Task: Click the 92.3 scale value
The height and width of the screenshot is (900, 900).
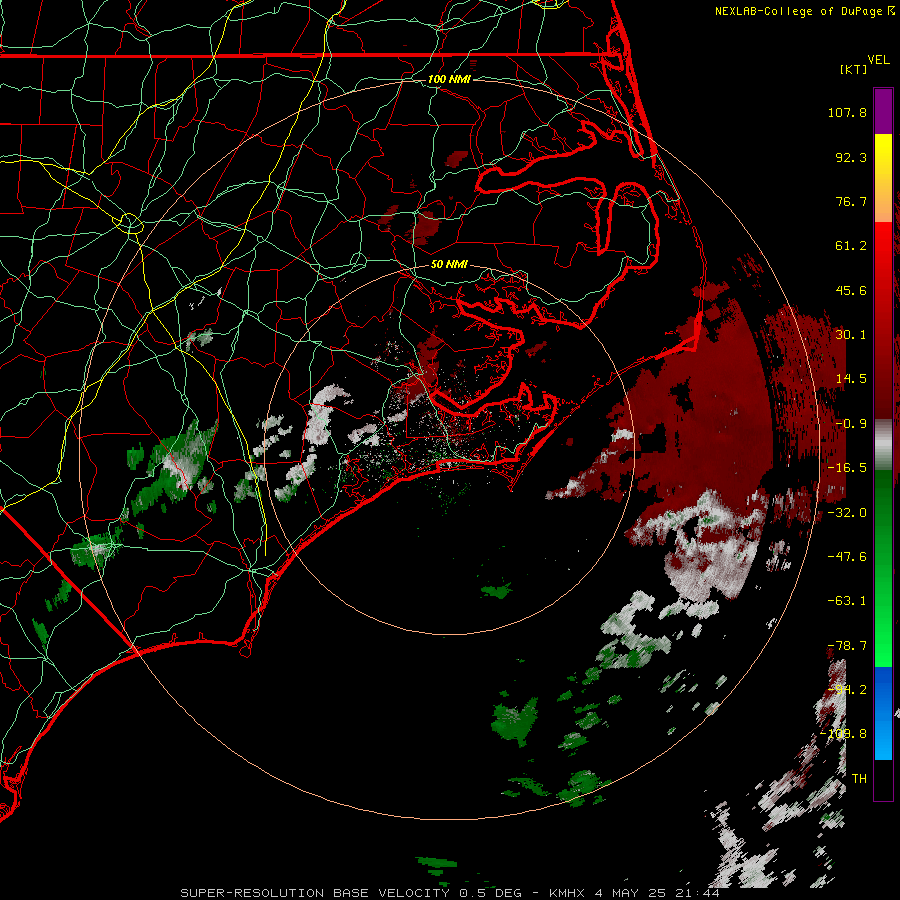Action: pos(851,157)
